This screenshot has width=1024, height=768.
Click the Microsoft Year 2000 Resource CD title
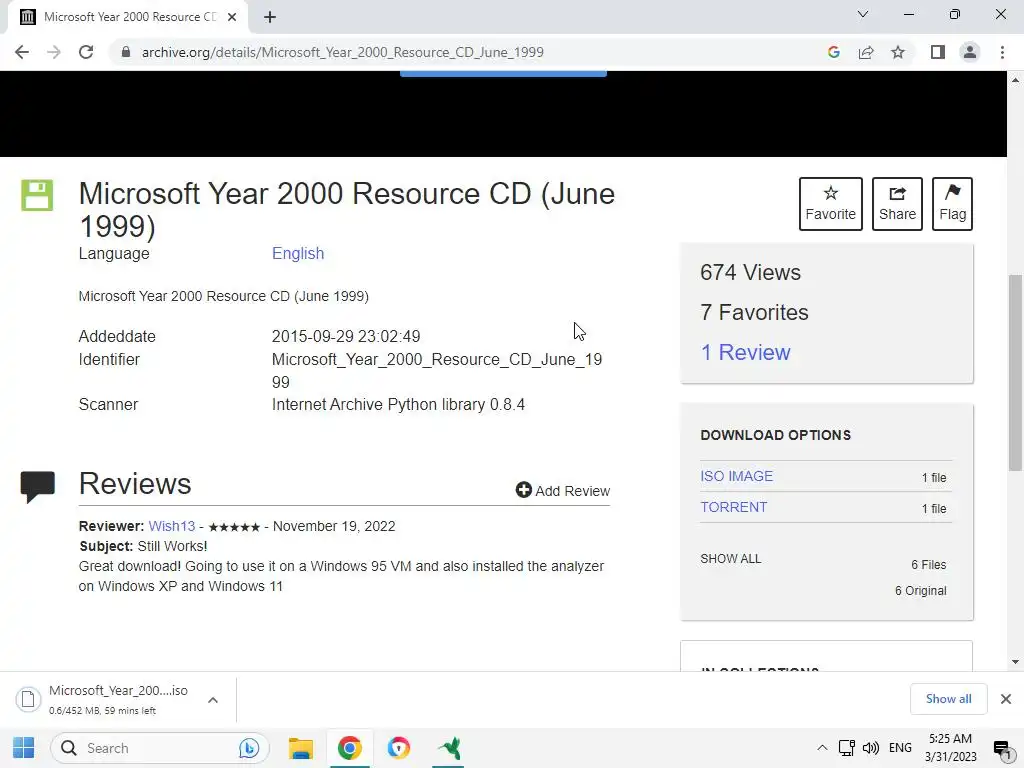[x=347, y=210]
